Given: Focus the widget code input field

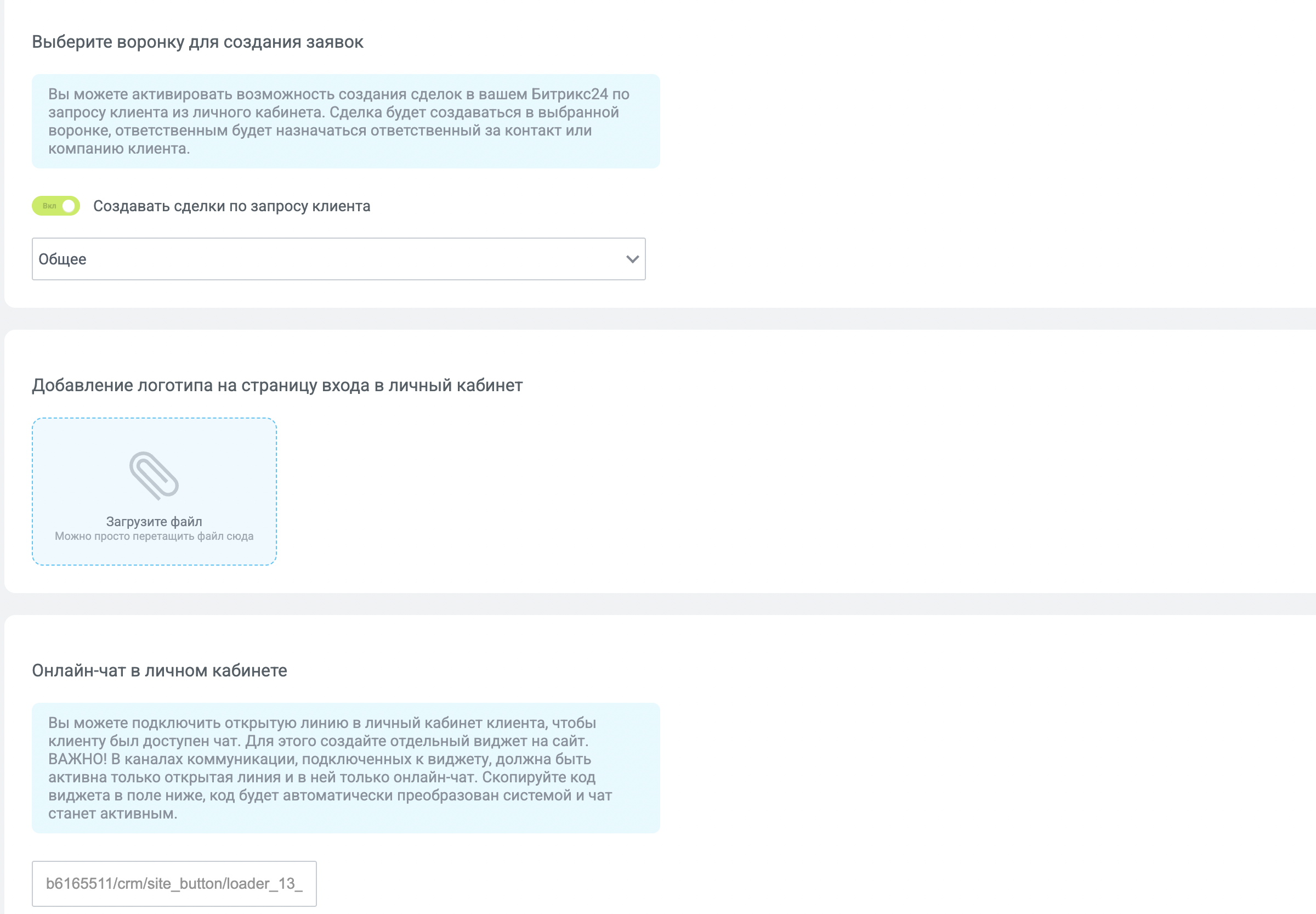Looking at the screenshot, I should [x=174, y=884].
